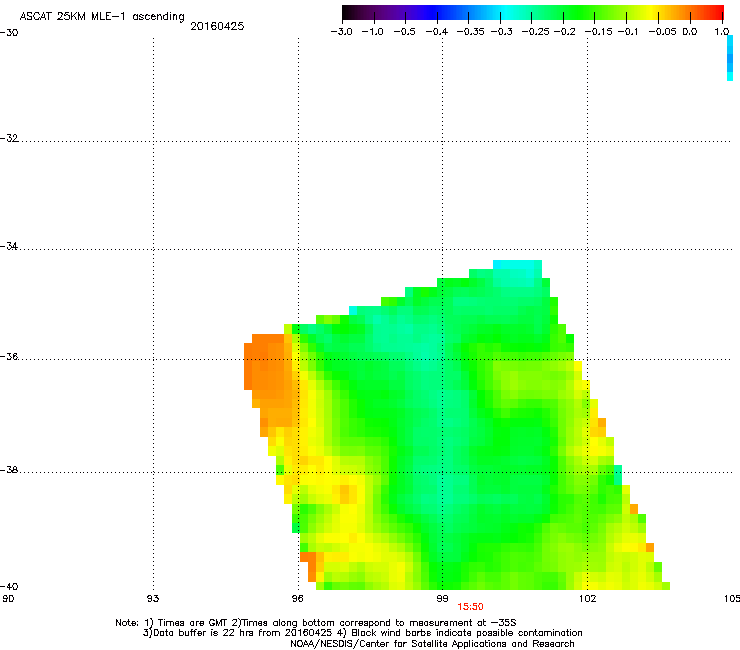
Task: Select the "Data buffer is 22 hrs" note line
Action: 362,633
